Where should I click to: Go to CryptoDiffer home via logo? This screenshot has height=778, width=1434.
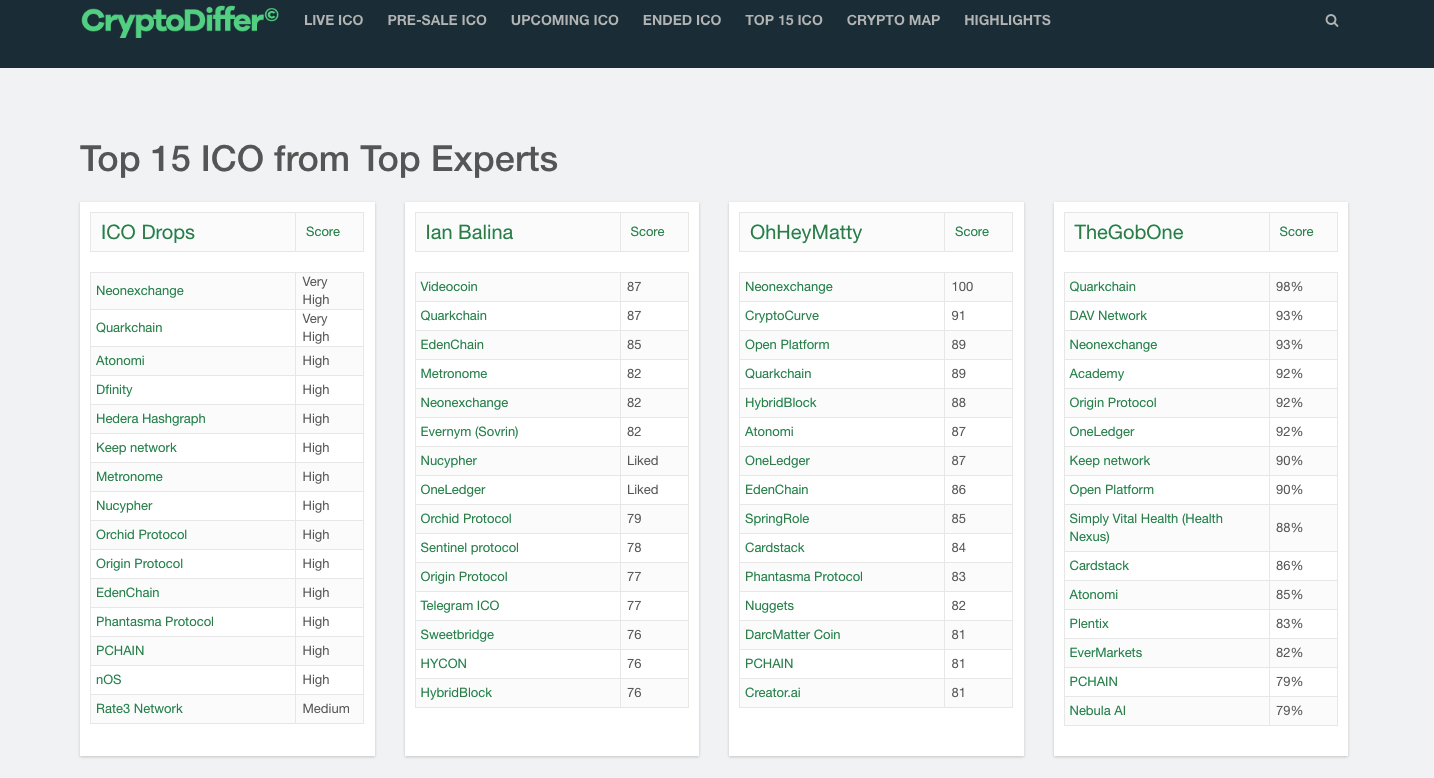coord(180,20)
